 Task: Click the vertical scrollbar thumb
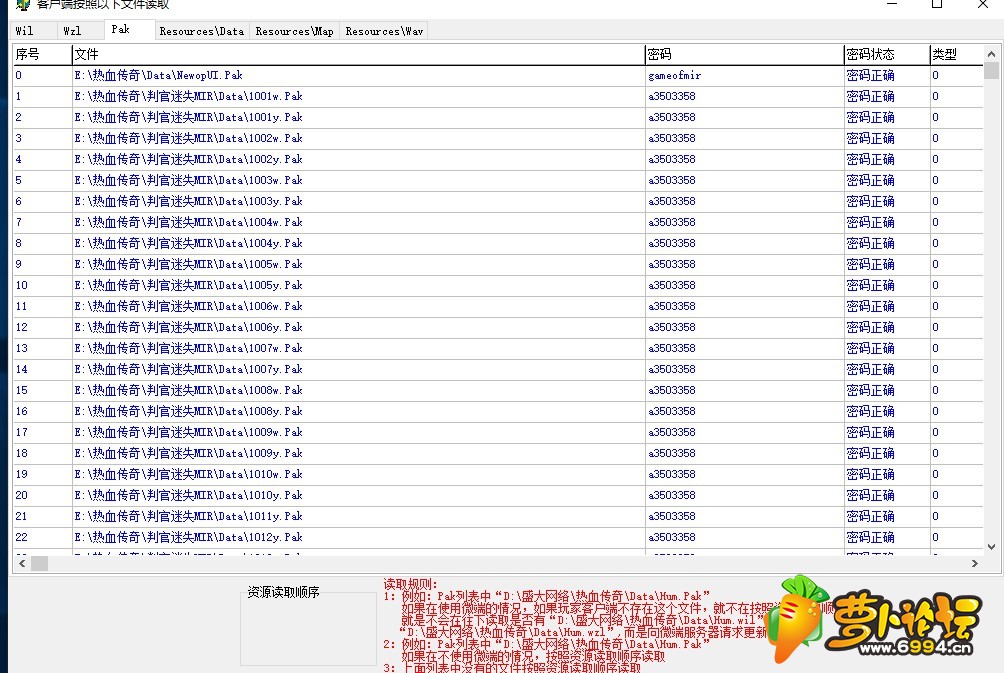991,70
